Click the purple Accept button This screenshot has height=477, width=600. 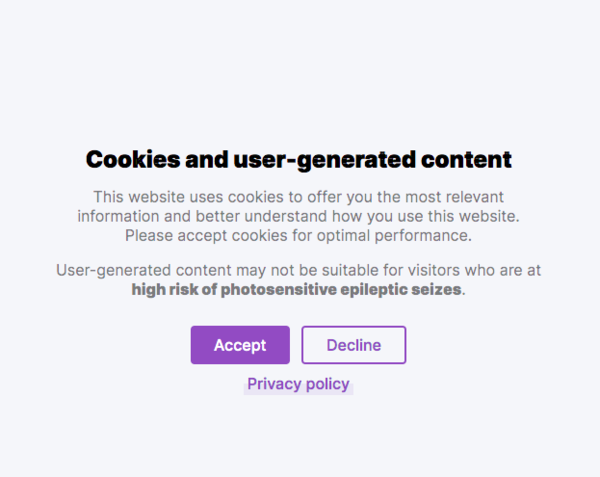240,345
